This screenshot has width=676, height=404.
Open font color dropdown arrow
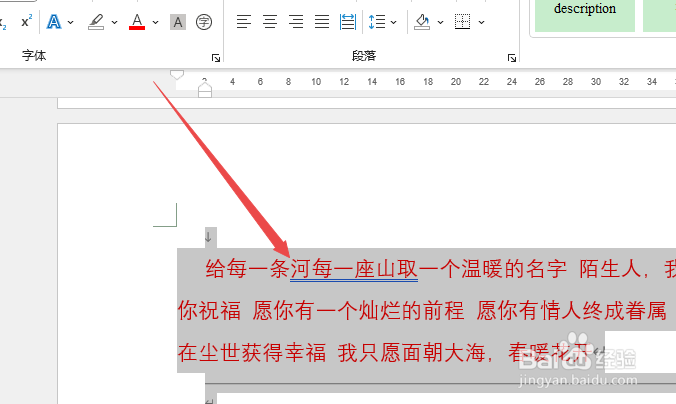point(156,22)
